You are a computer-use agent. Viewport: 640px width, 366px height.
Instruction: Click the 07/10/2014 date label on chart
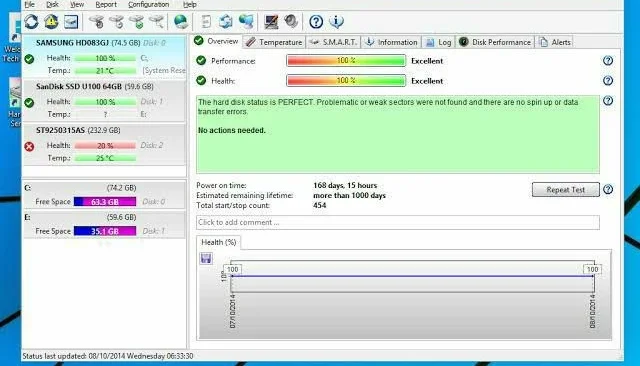tap(233, 311)
